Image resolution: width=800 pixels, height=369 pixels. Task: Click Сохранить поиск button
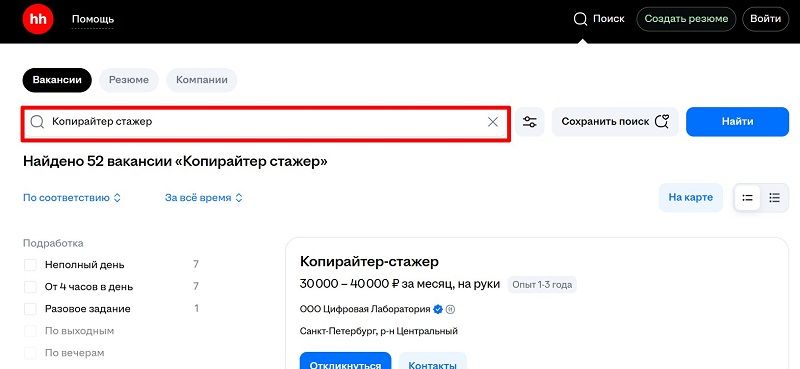pyautogui.click(x=615, y=122)
